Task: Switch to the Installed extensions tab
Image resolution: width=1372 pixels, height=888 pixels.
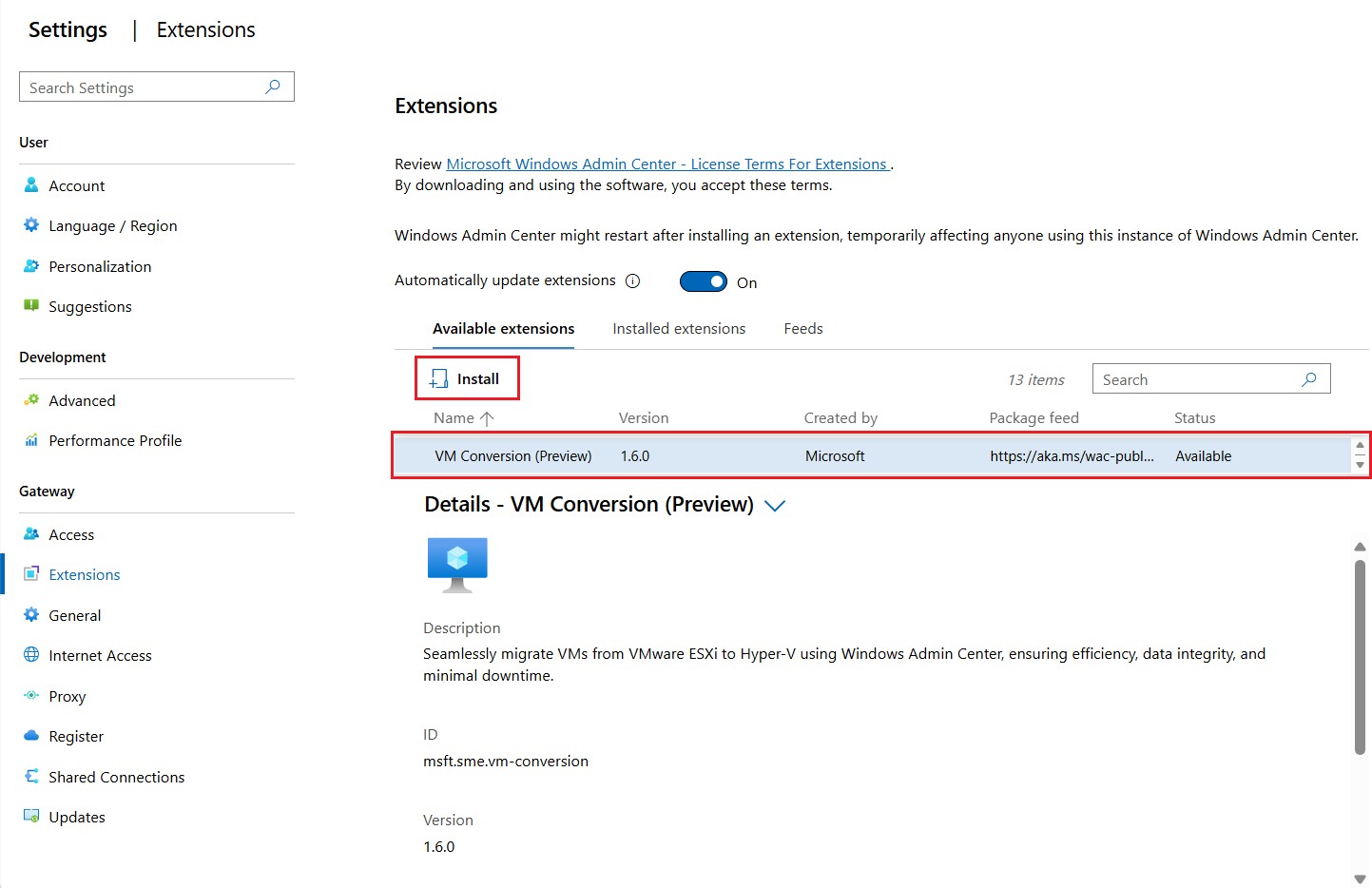Action: pos(679,328)
